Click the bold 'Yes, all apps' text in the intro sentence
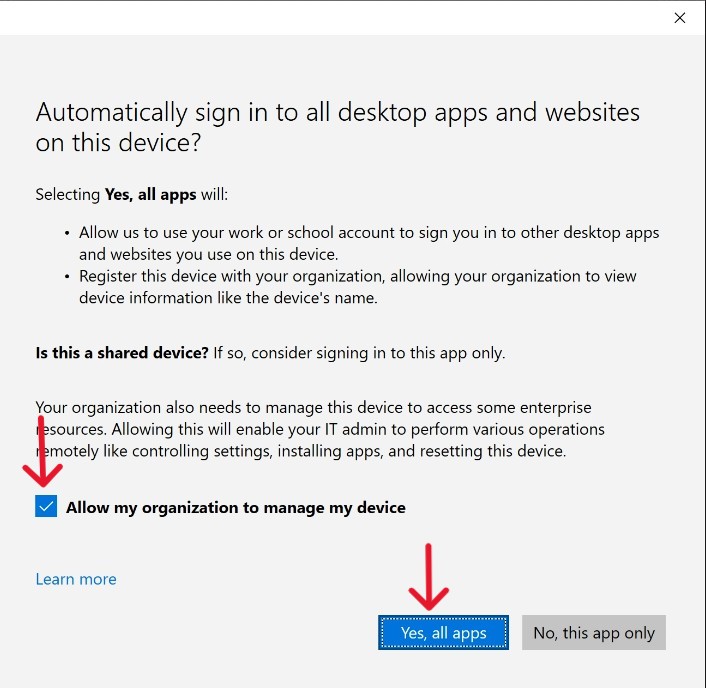The height and width of the screenshot is (688, 706). [152, 194]
